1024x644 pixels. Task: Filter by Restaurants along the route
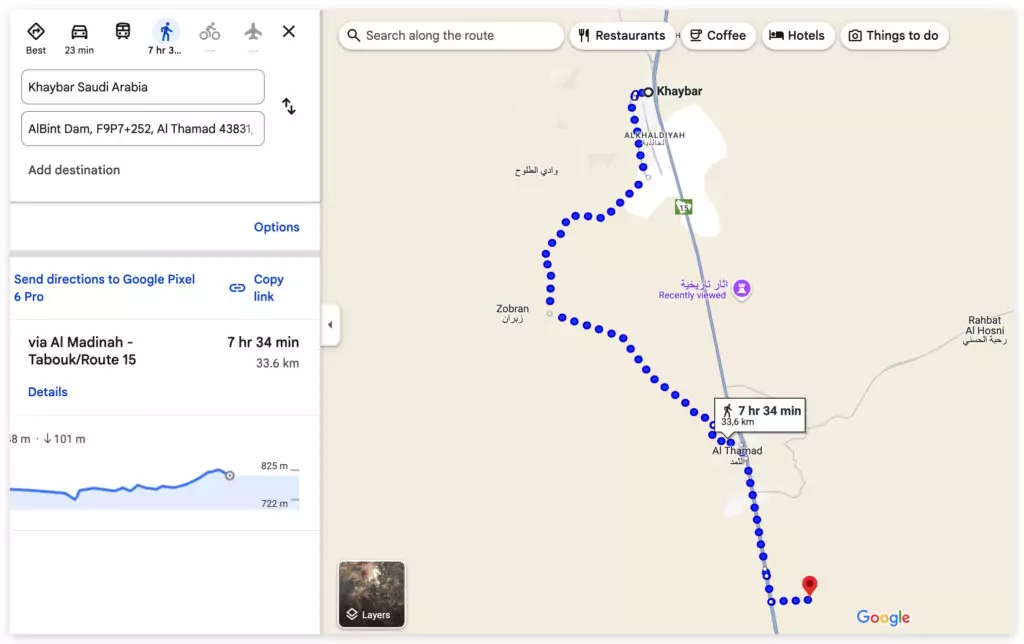point(622,36)
